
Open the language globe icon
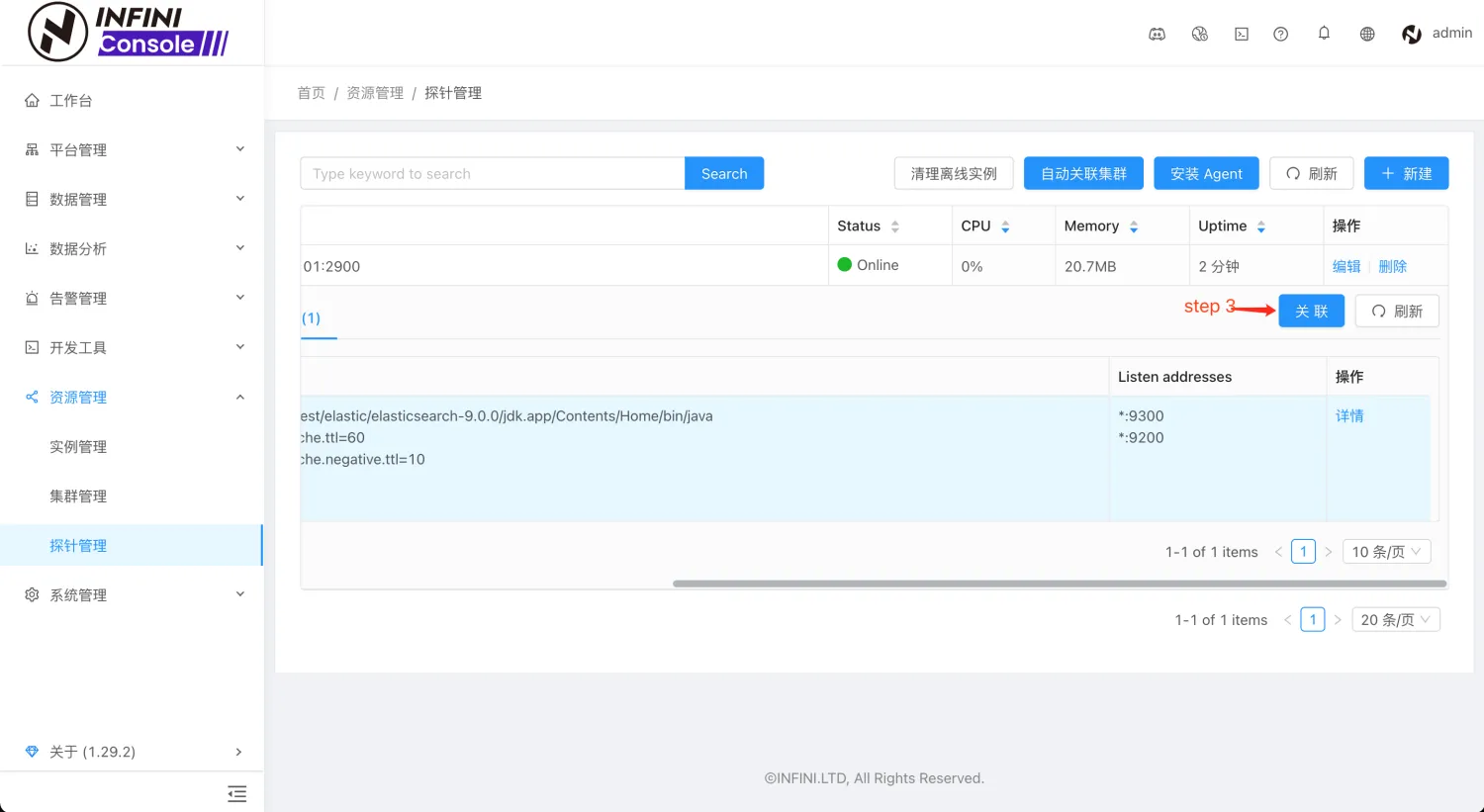[x=1367, y=34]
